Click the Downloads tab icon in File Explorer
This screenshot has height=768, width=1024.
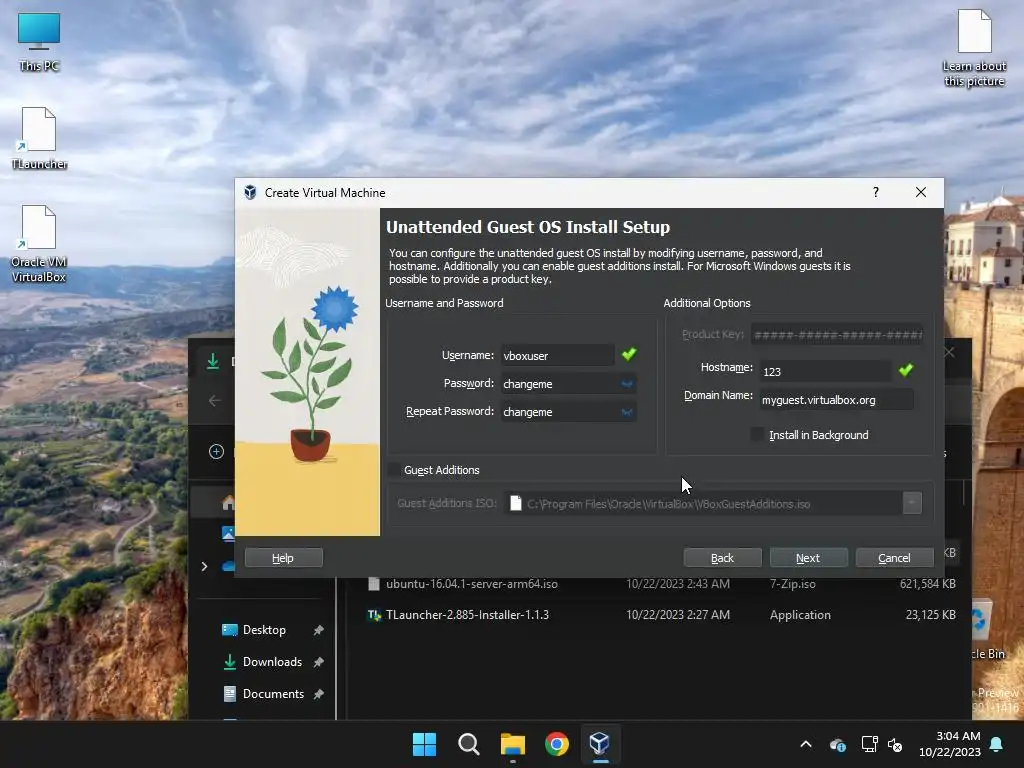pos(213,361)
